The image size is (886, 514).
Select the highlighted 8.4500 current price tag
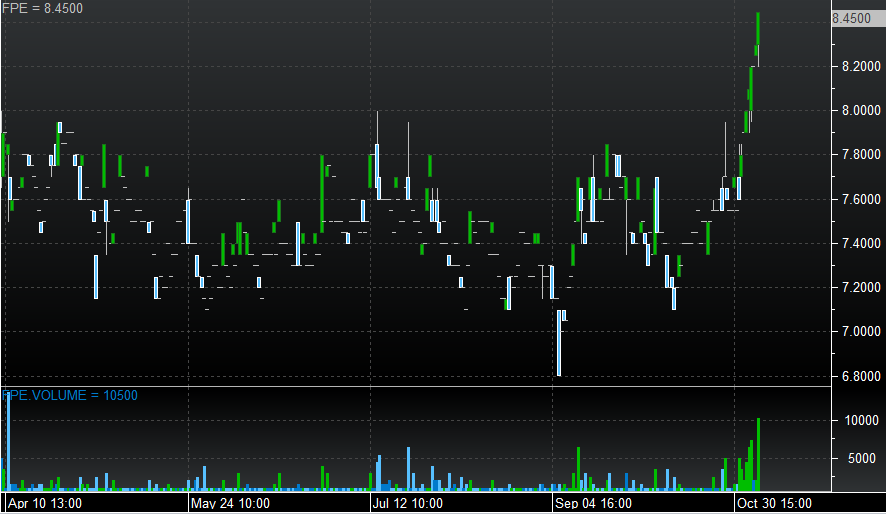(x=850, y=18)
